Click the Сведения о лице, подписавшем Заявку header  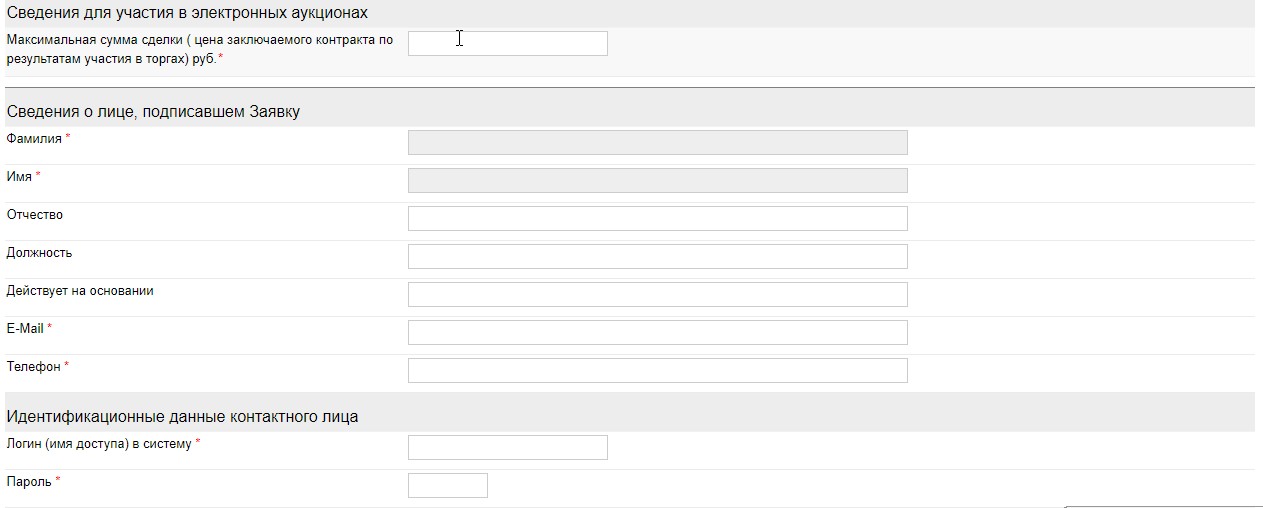(153, 112)
